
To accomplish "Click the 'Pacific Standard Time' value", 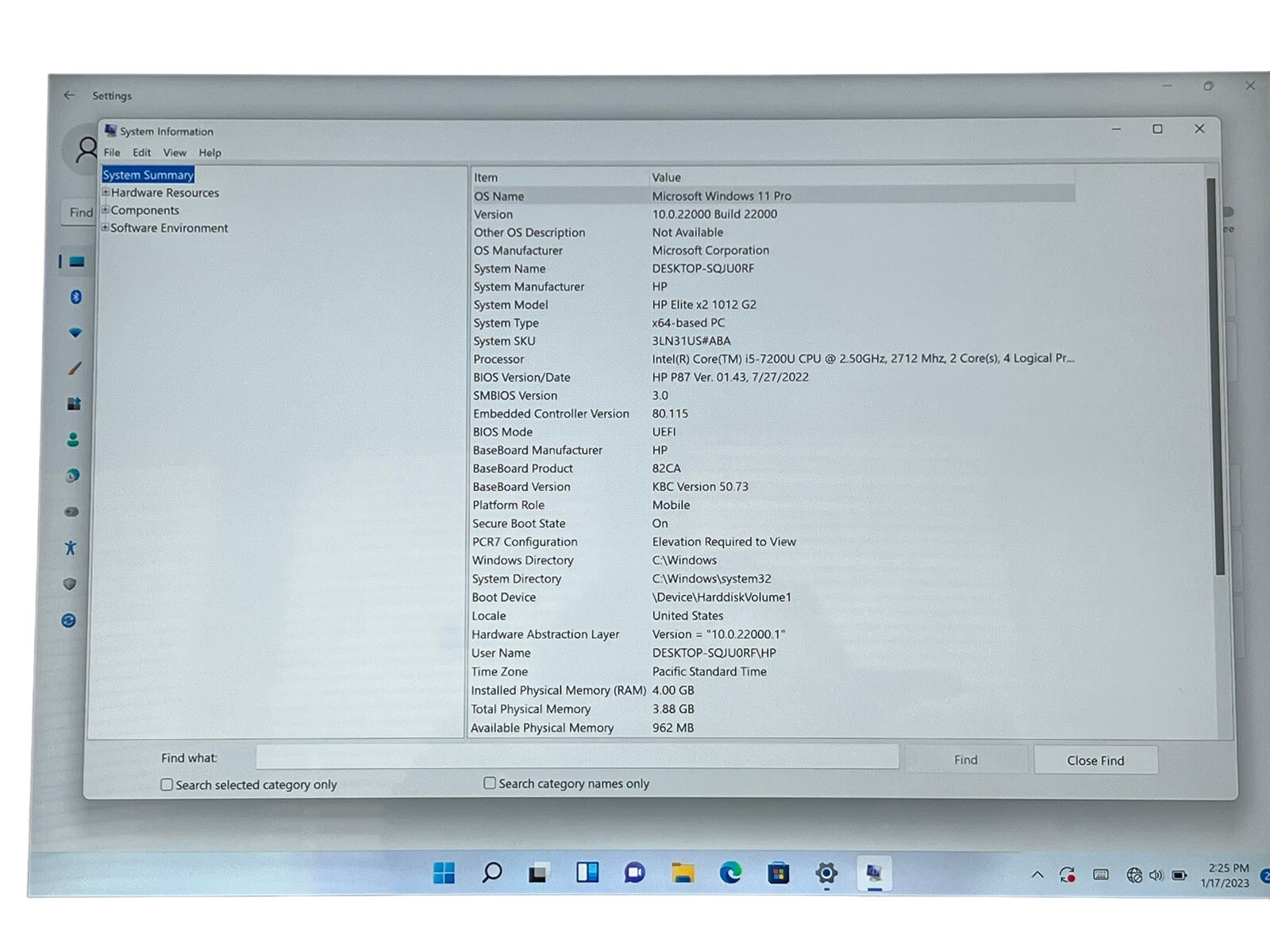I will (710, 671).
